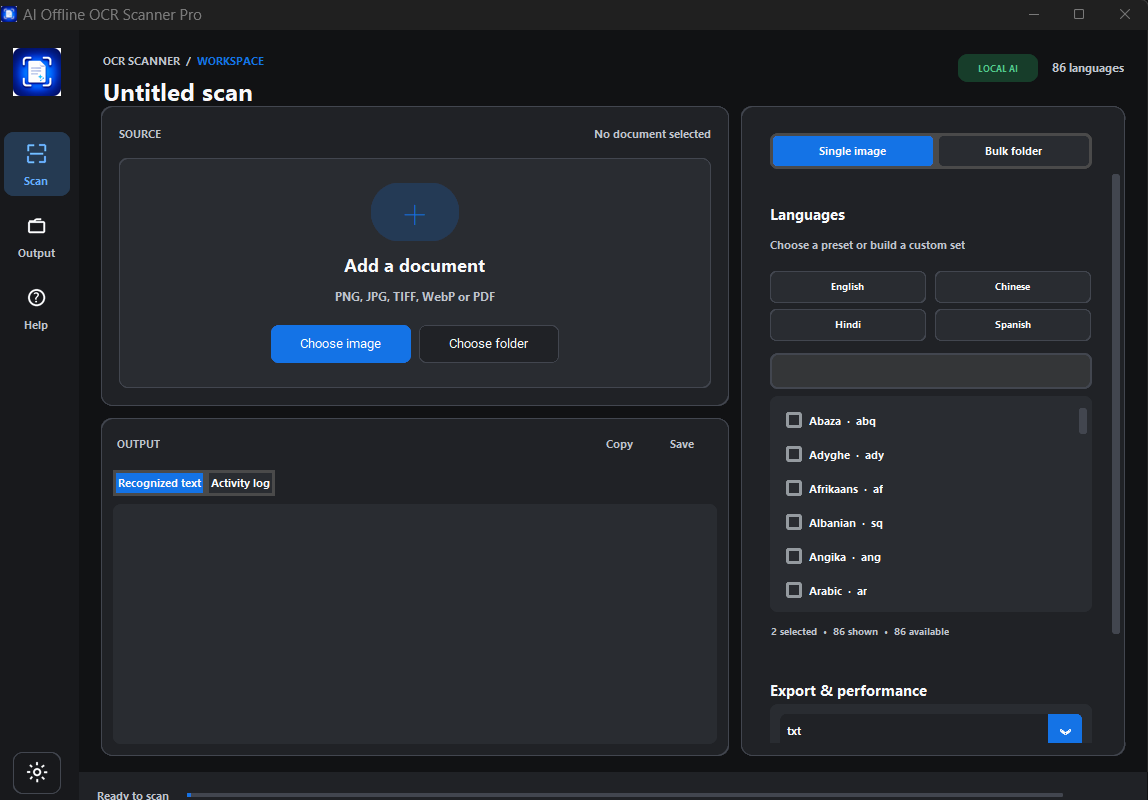Apply the Spanish language preset
The width and height of the screenshot is (1148, 800).
point(1013,325)
